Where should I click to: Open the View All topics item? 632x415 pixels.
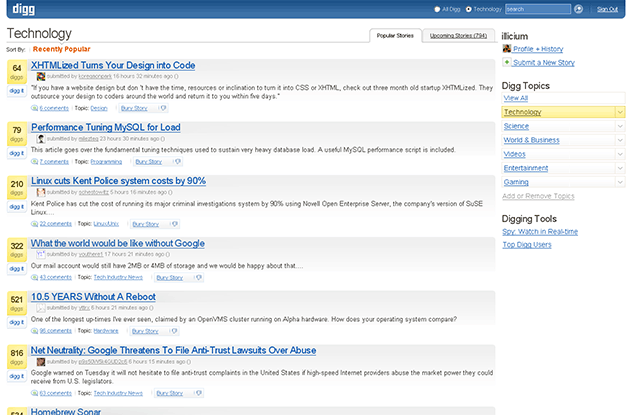pyautogui.click(x=563, y=98)
